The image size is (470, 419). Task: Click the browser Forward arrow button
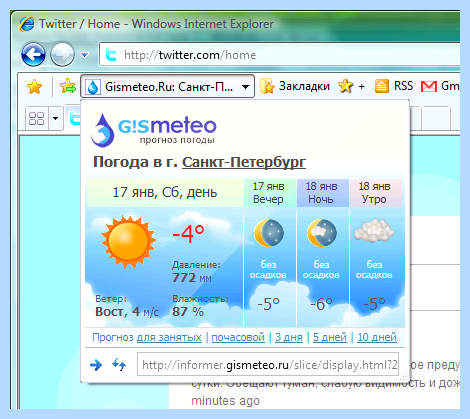click(x=62, y=54)
